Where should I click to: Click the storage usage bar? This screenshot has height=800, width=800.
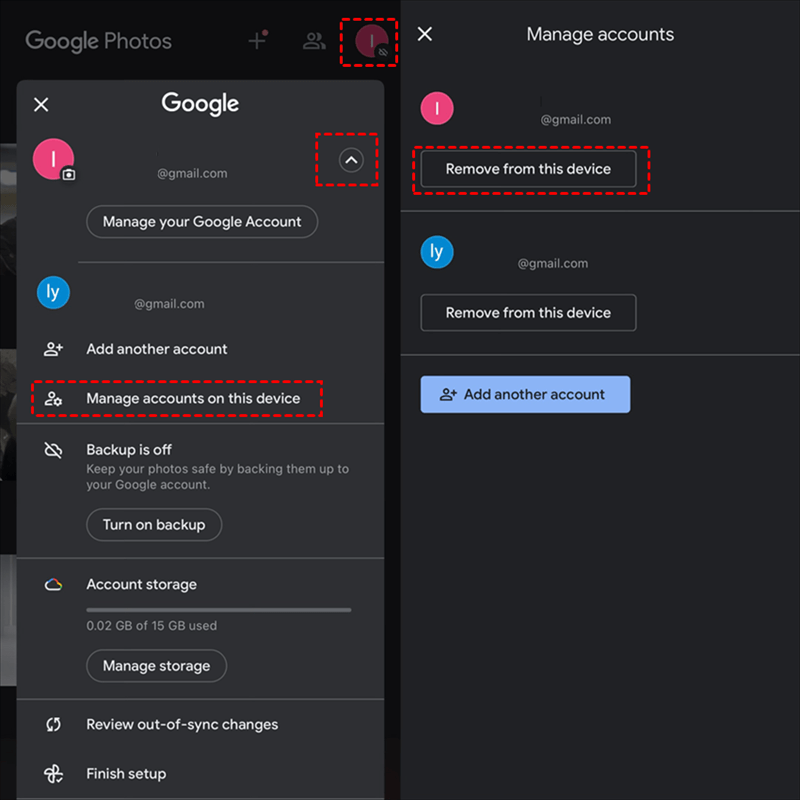[x=218, y=610]
